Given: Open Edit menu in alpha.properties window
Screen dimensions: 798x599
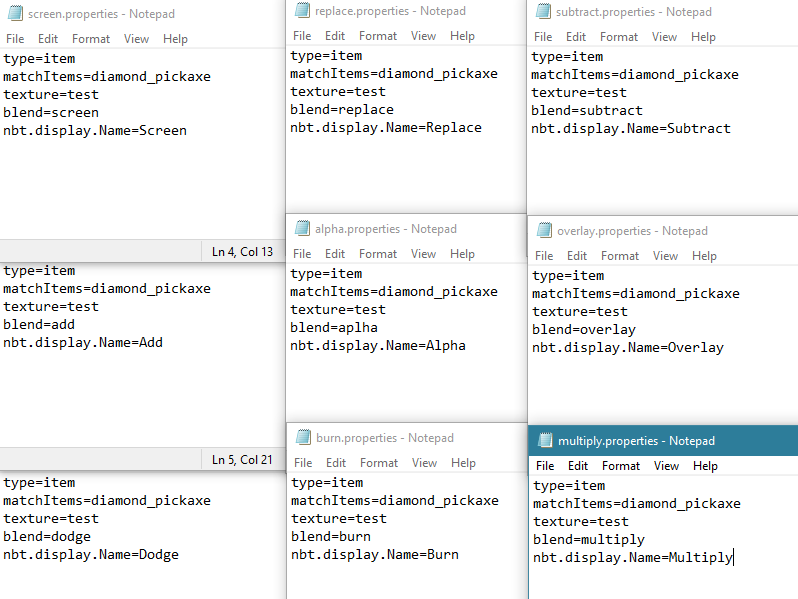Looking at the screenshot, I should coord(335,253).
